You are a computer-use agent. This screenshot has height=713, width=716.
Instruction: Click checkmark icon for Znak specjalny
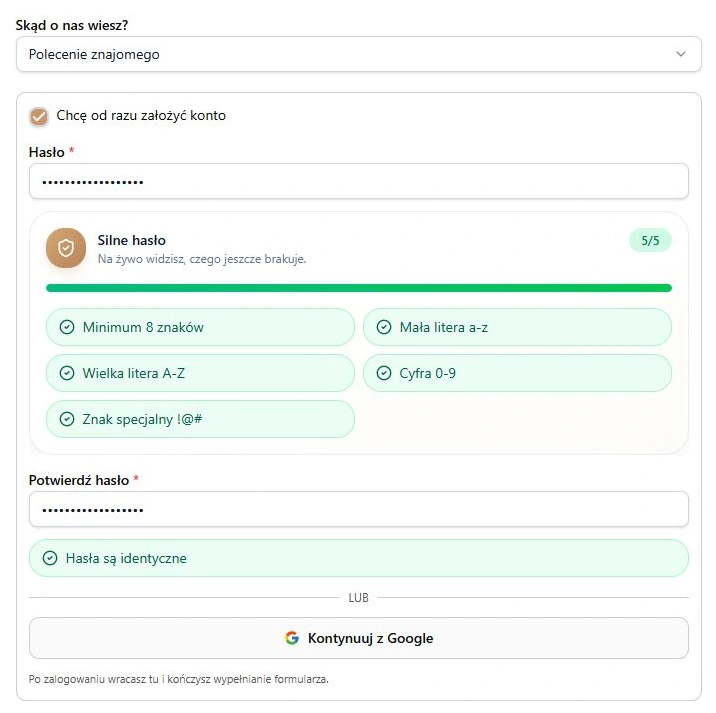click(x=67, y=419)
